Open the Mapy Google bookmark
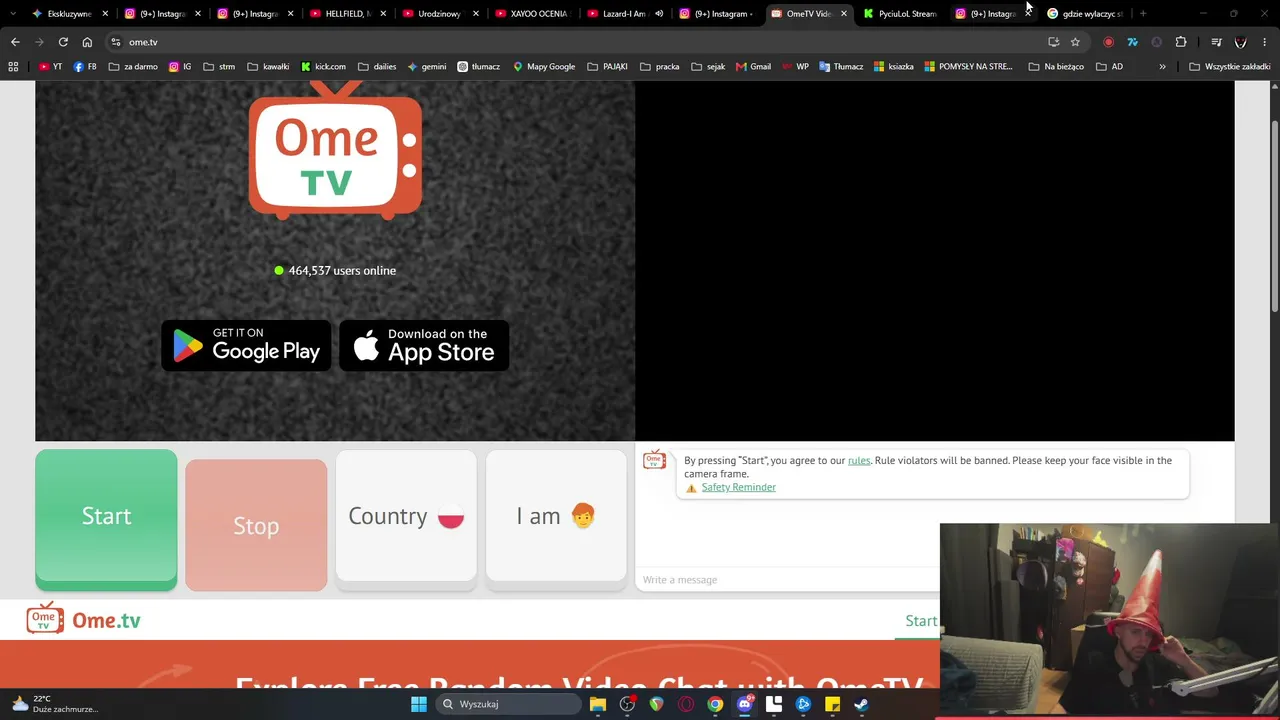Viewport: 1280px width, 720px height. coord(544,67)
